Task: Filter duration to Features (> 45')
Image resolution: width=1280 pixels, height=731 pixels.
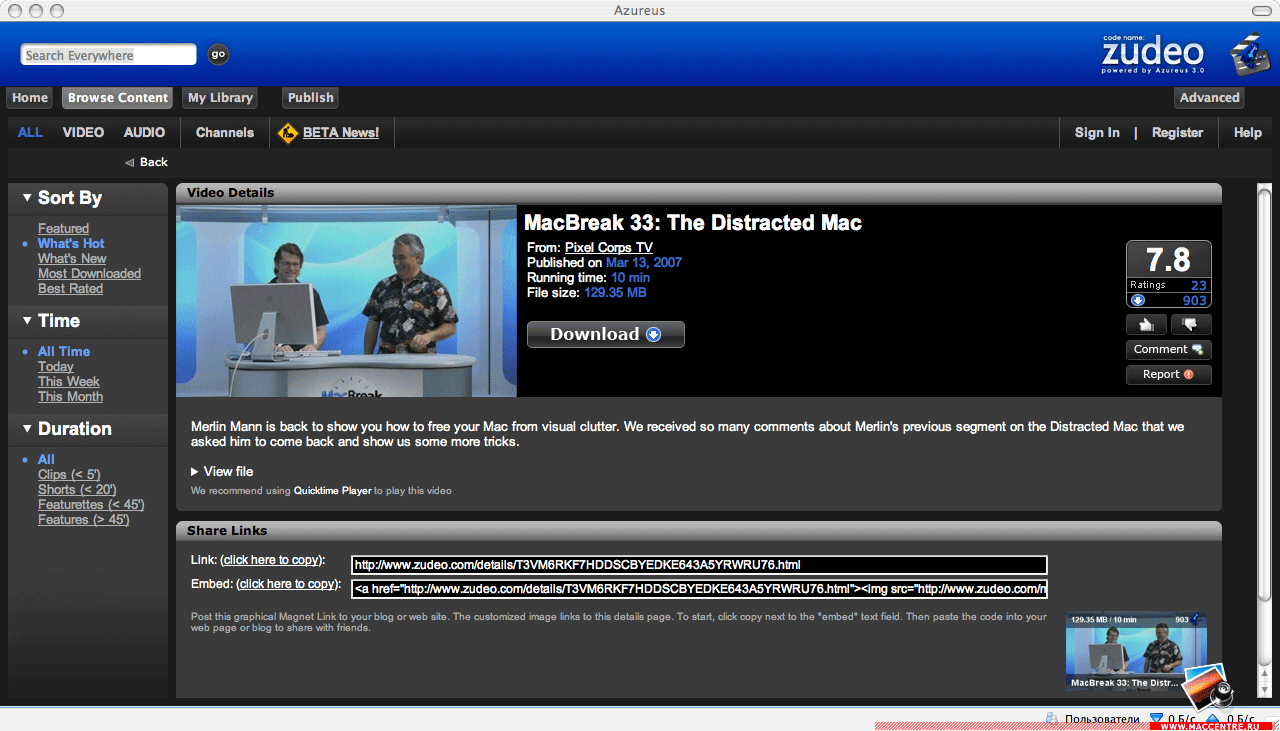Action: tap(83, 519)
